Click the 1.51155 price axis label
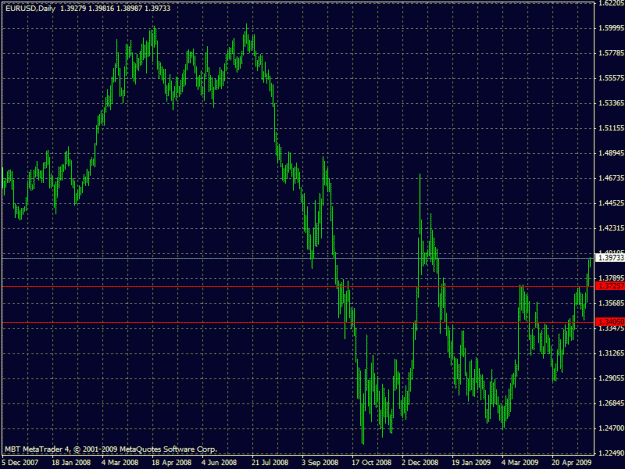This screenshot has height=469, width=625. click(611, 128)
